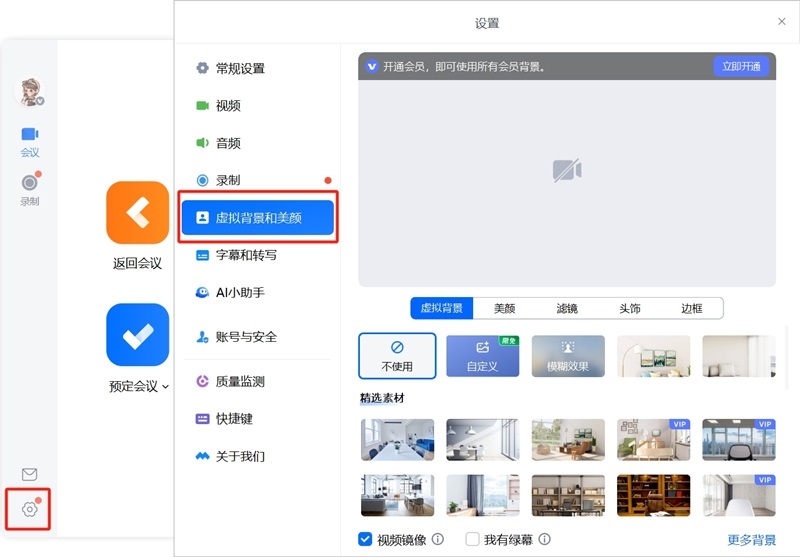
Task: Click the disabled camera icon in preview
Action: tap(567, 170)
